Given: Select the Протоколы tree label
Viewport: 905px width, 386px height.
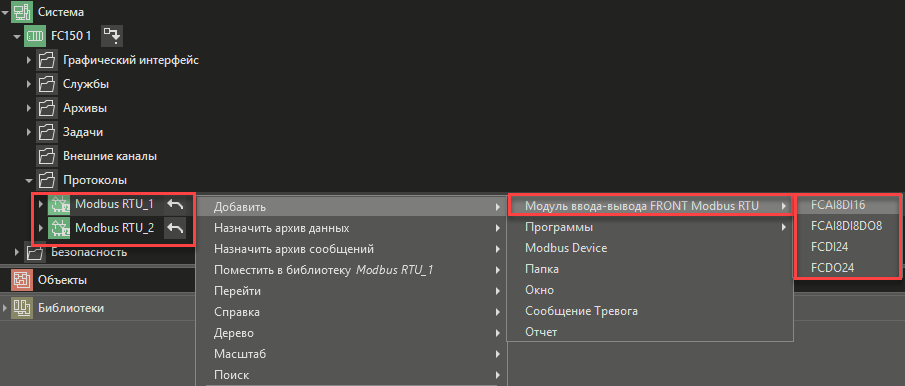Looking at the screenshot, I should click(x=95, y=181).
